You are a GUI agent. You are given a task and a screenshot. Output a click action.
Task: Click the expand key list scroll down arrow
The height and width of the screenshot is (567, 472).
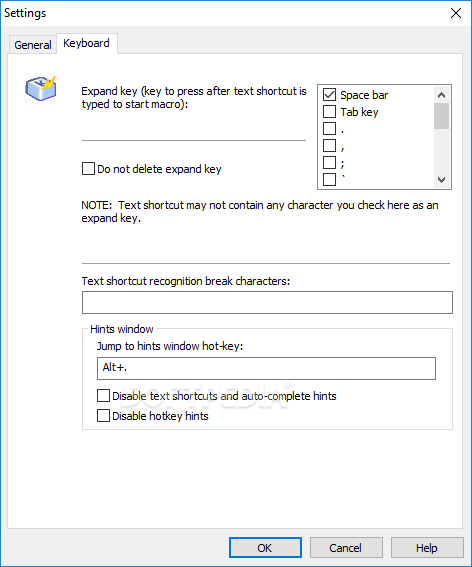(442, 180)
